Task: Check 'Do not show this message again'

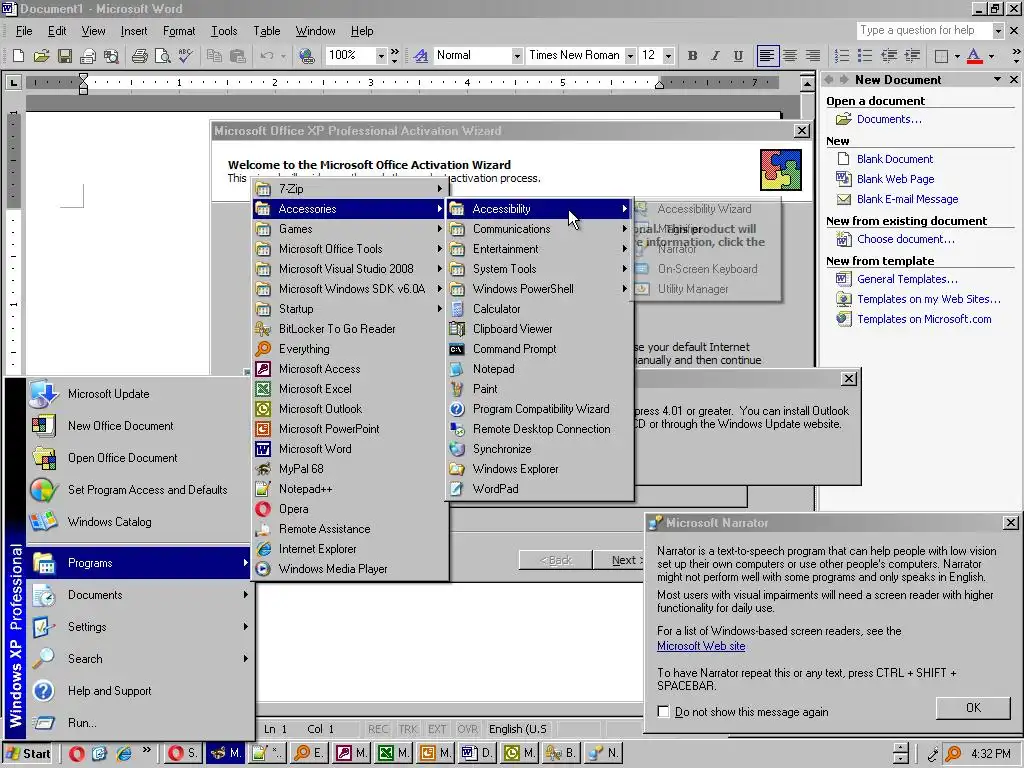Action: [x=664, y=712]
